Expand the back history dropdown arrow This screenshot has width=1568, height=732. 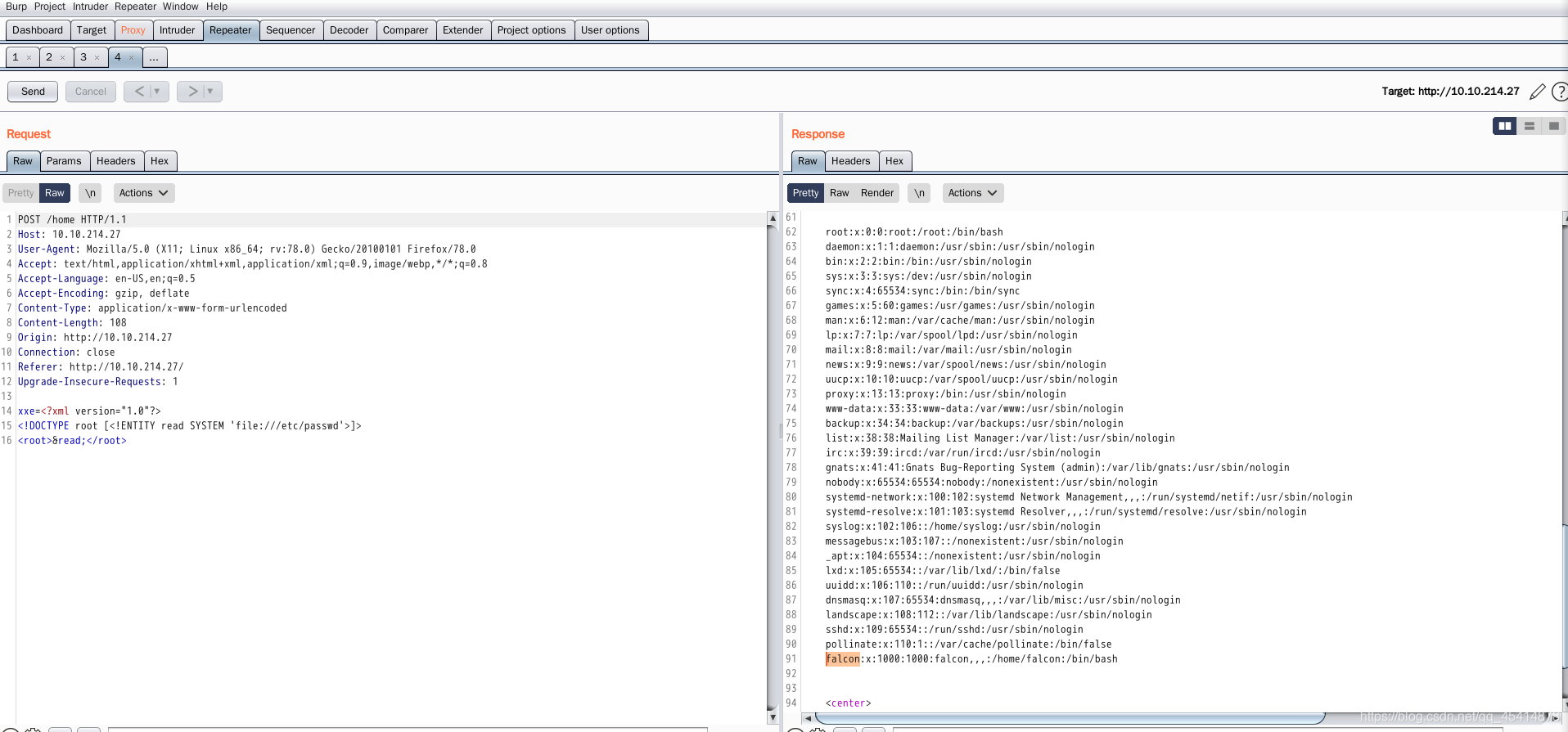pyautogui.click(x=158, y=92)
